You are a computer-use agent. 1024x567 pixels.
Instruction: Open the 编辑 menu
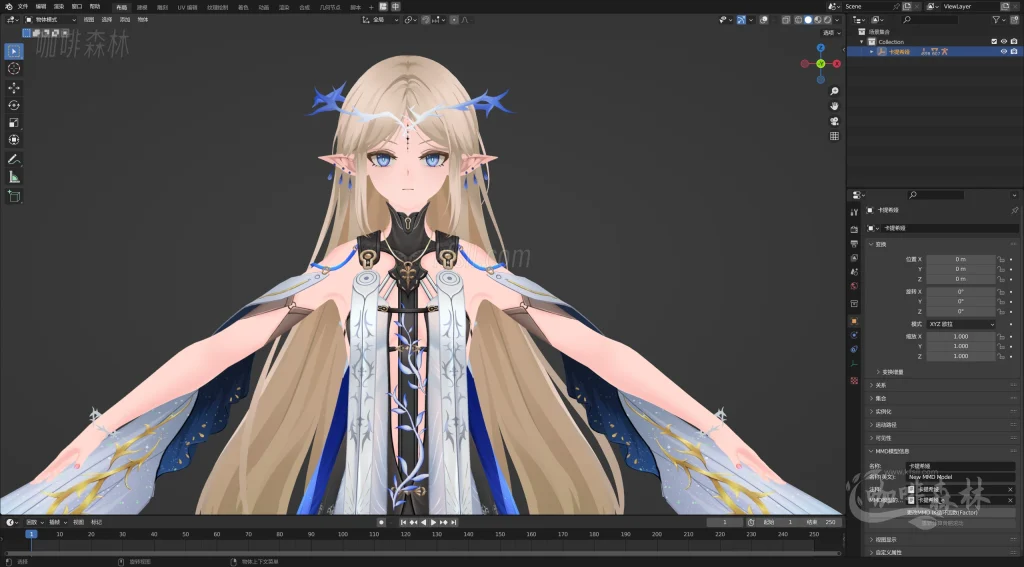tap(40, 7)
